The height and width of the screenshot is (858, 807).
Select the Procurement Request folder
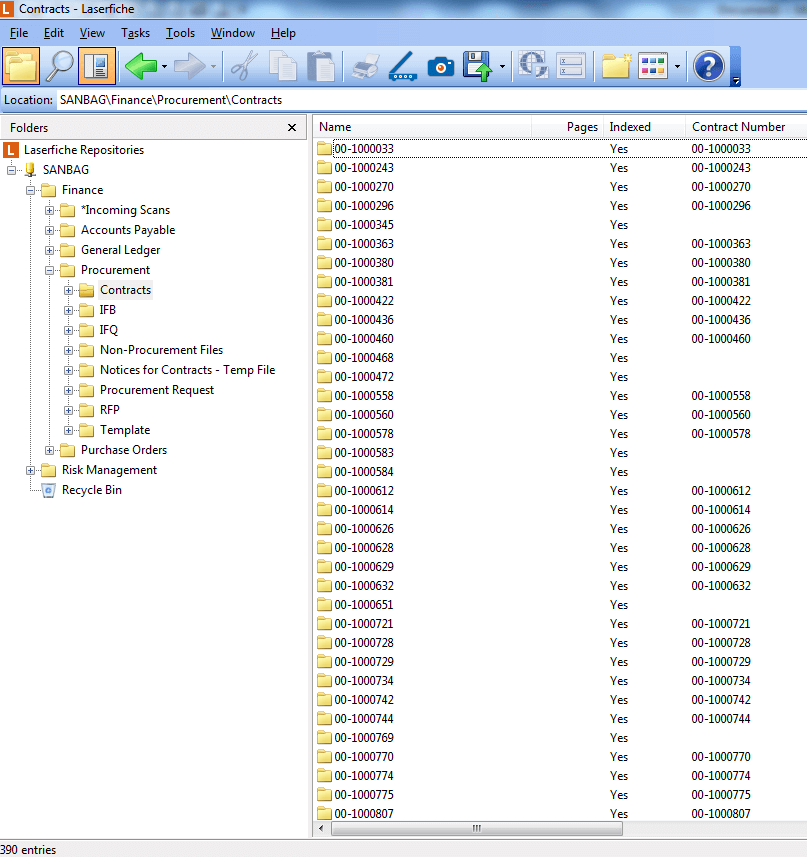pos(157,390)
